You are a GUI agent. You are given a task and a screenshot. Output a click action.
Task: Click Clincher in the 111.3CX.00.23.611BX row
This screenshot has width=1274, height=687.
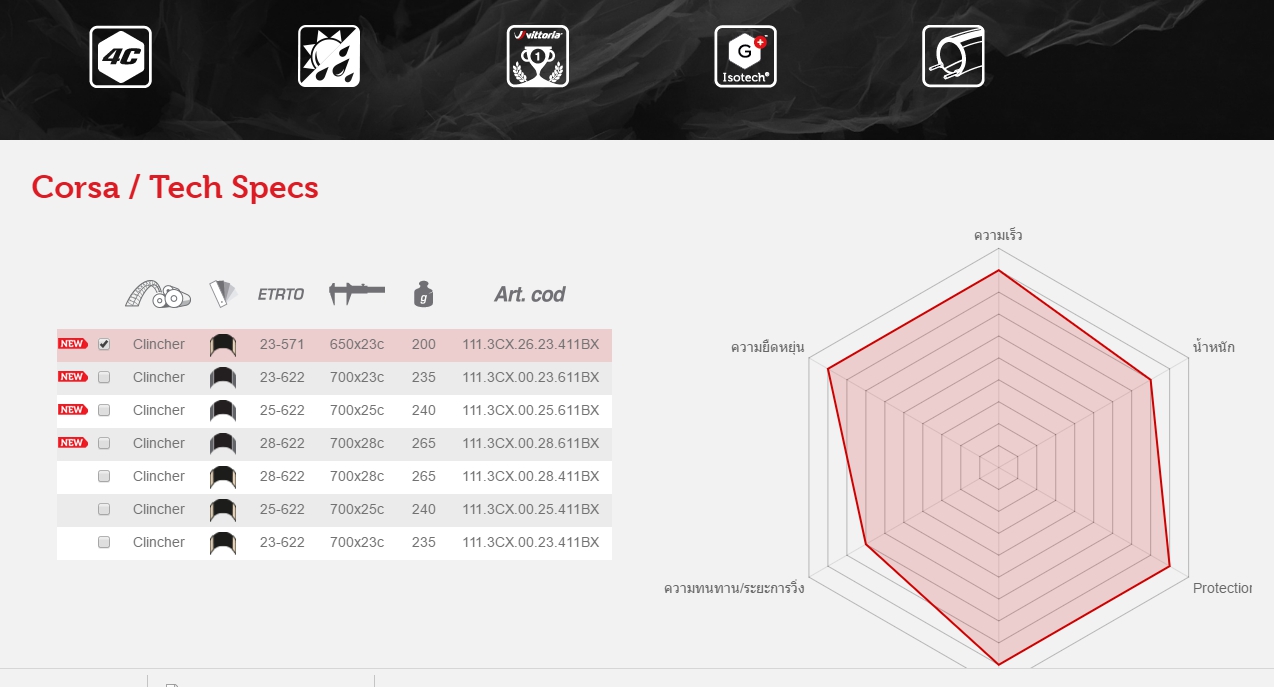[159, 377]
